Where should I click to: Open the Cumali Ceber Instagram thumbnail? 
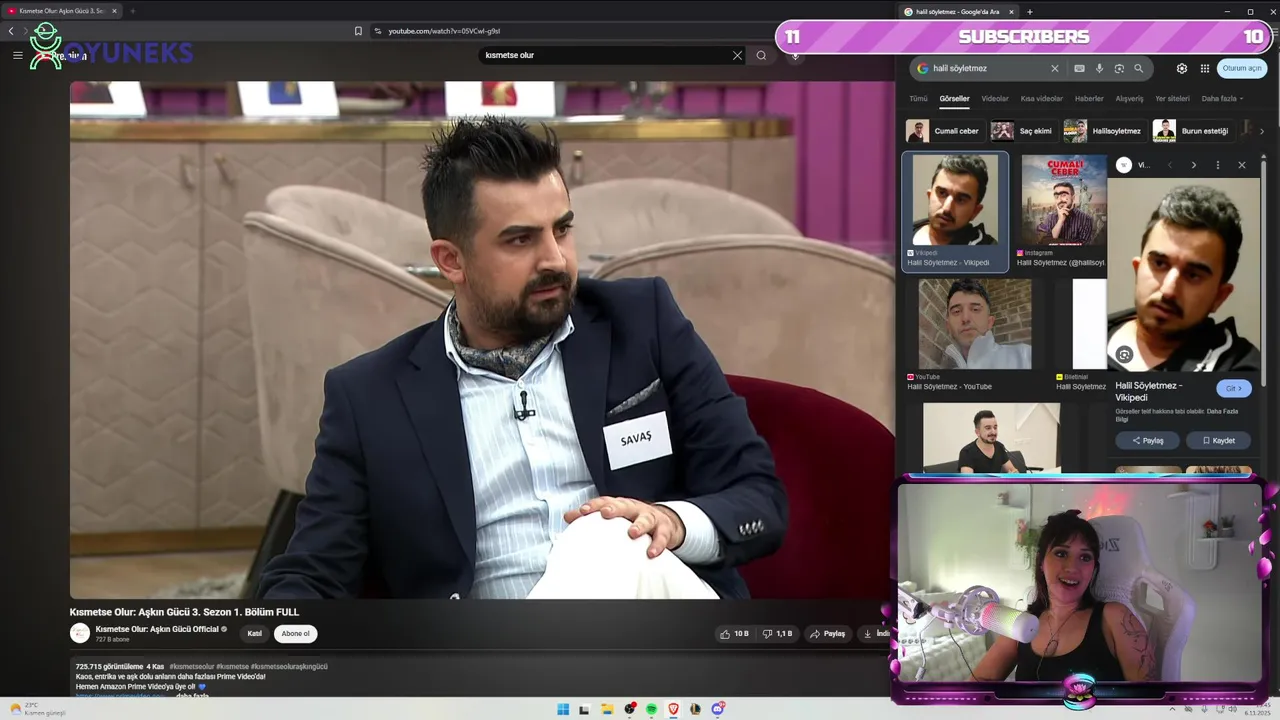tap(1063, 201)
